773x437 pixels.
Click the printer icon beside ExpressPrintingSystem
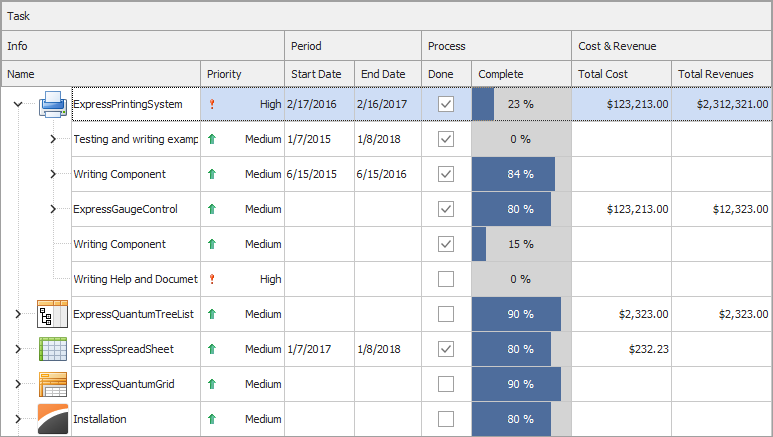pos(52,104)
